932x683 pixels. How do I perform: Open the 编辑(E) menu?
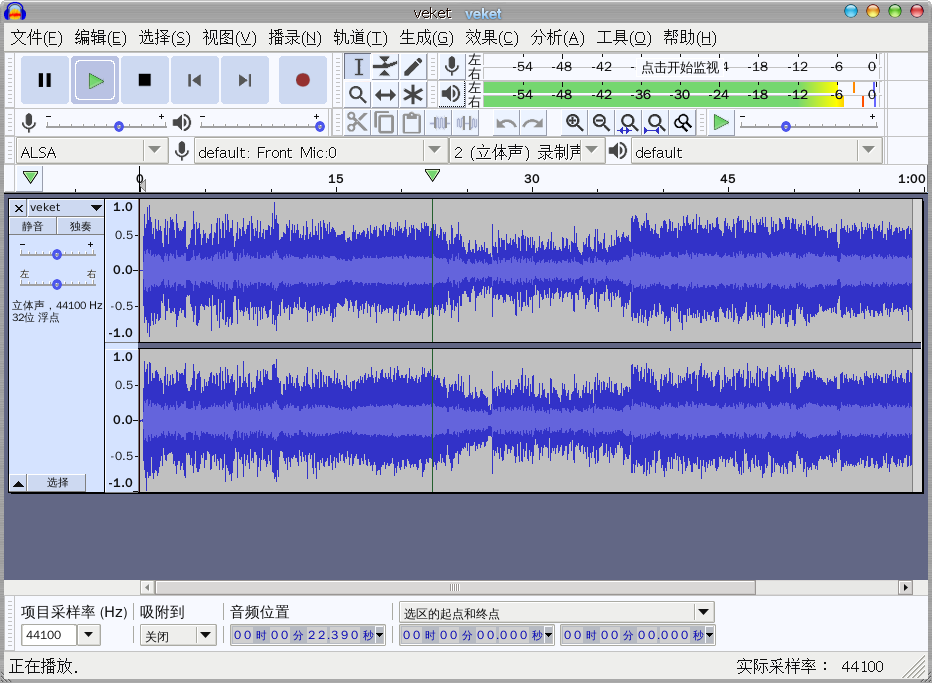pyautogui.click(x=100, y=38)
